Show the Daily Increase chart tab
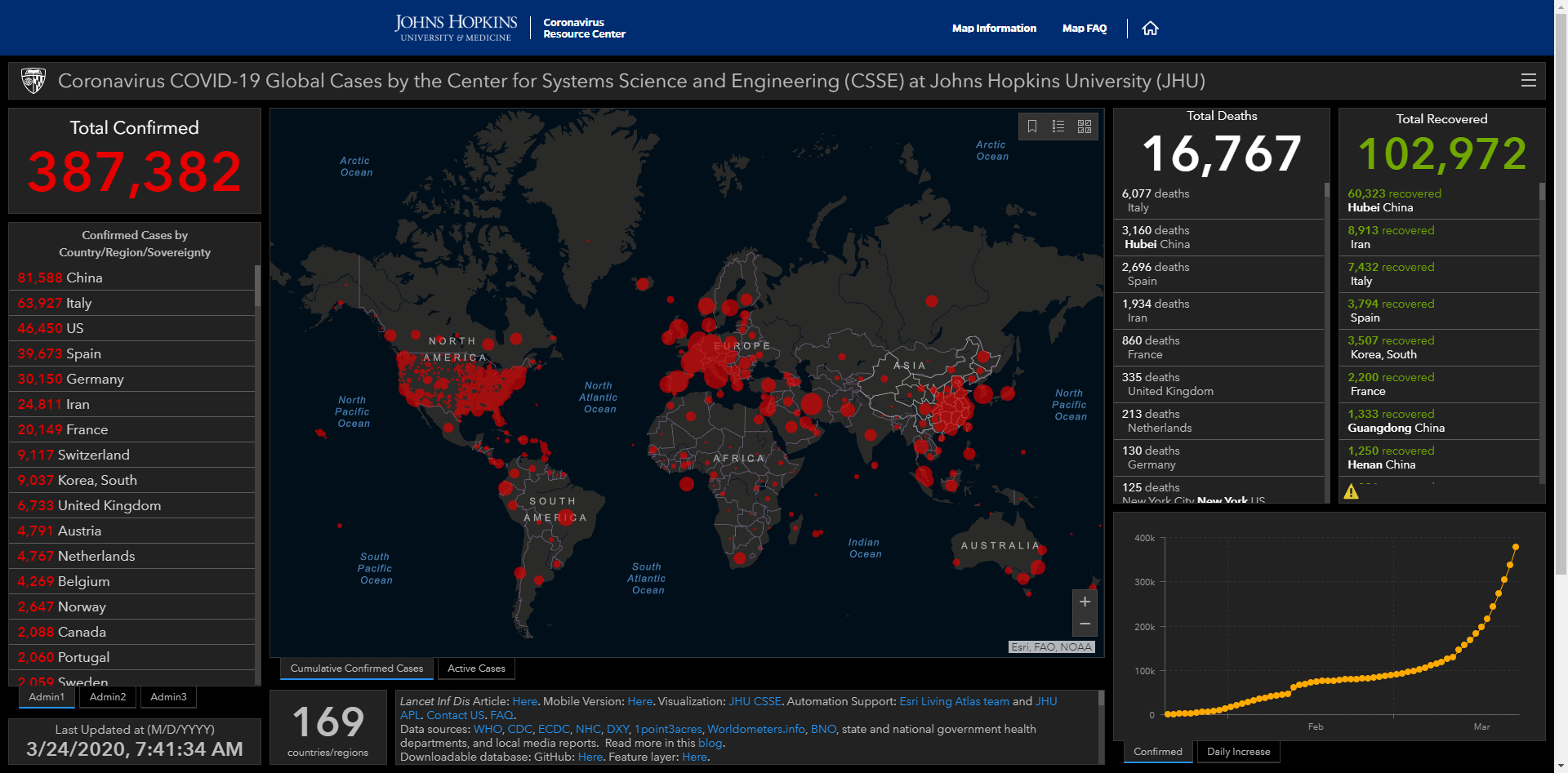 pos(1239,752)
